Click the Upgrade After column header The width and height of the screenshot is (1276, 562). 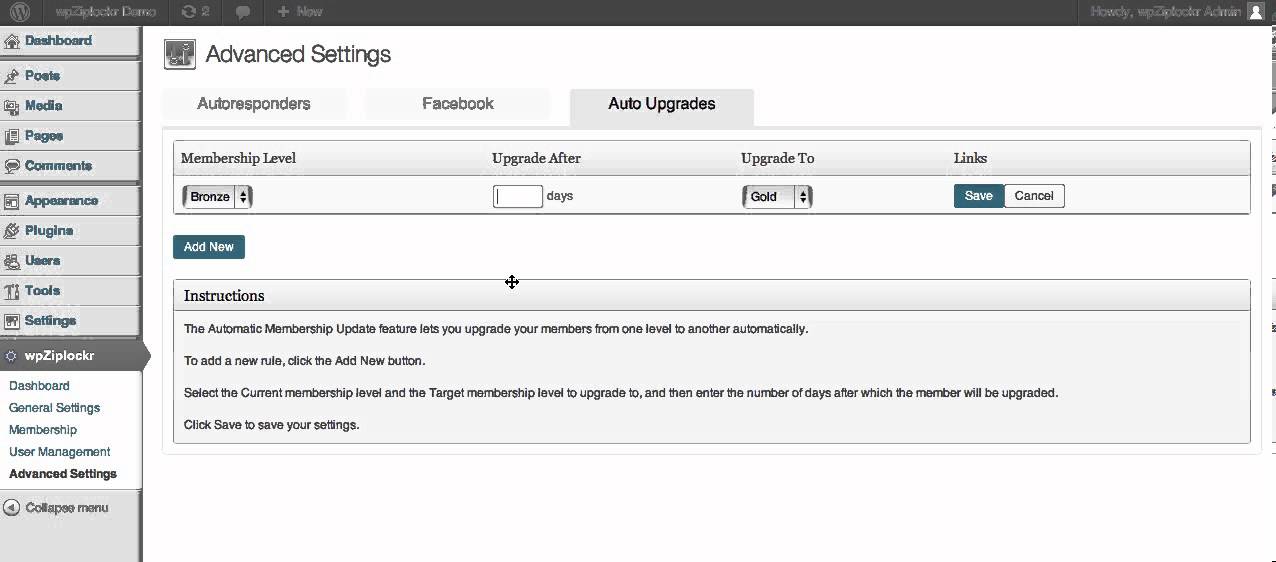pos(536,158)
